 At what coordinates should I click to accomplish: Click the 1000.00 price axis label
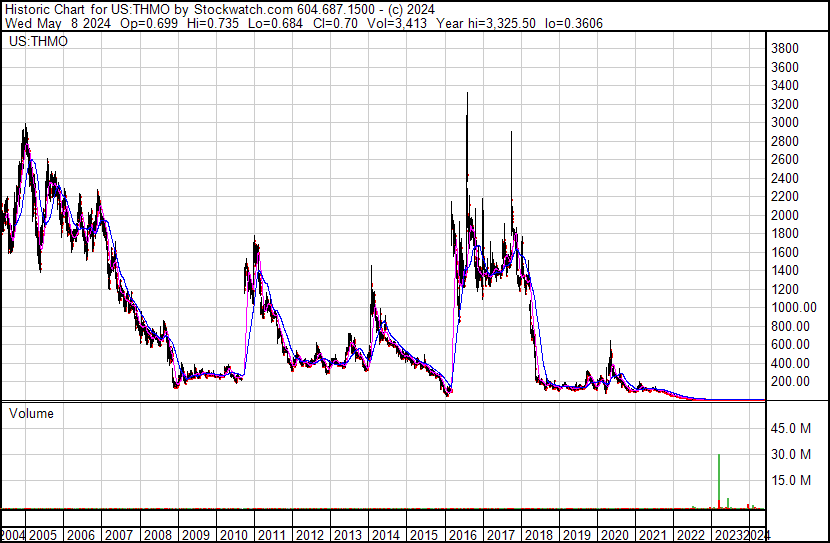[792, 308]
